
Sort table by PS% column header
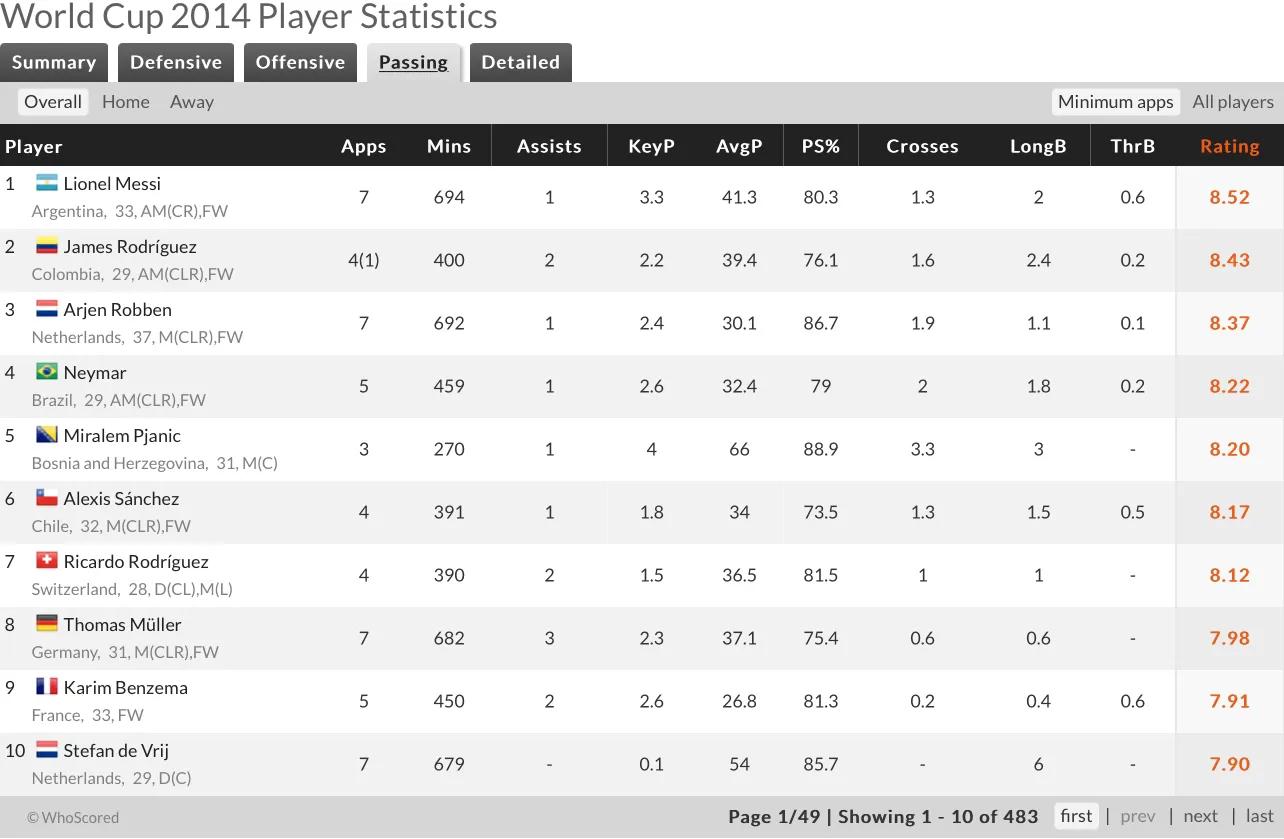coord(820,146)
